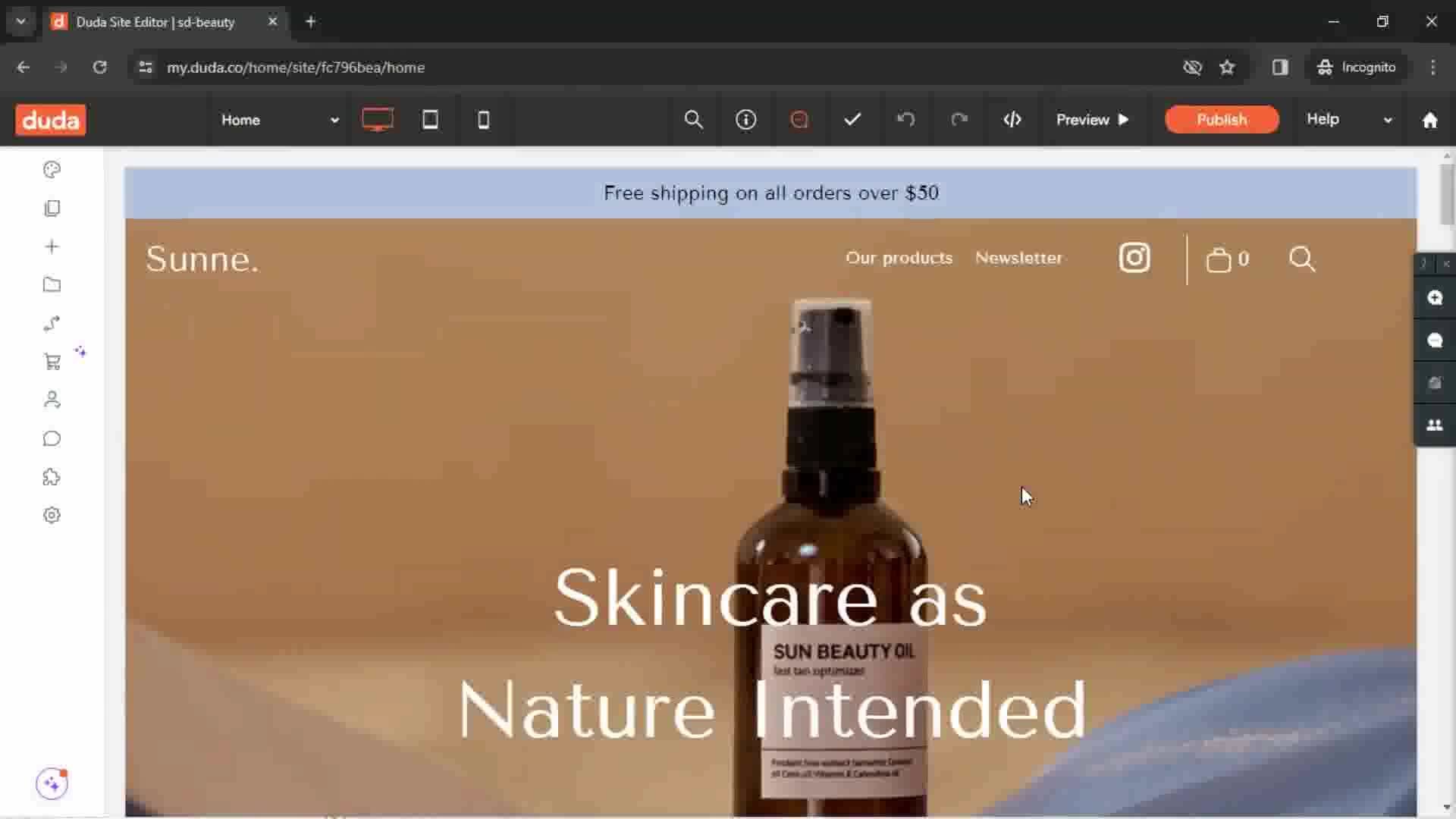Open the team members icon in right panel
The height and width of the screenshot is (819, 1456).
(x=1435, y=425)
